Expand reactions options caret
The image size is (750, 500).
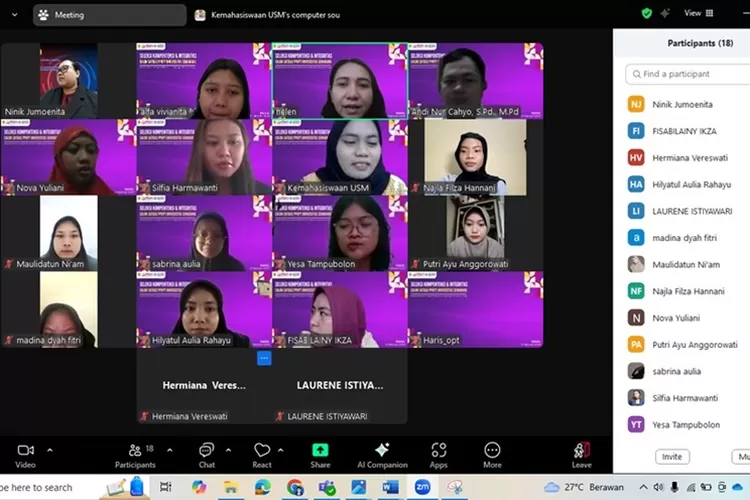280,450
